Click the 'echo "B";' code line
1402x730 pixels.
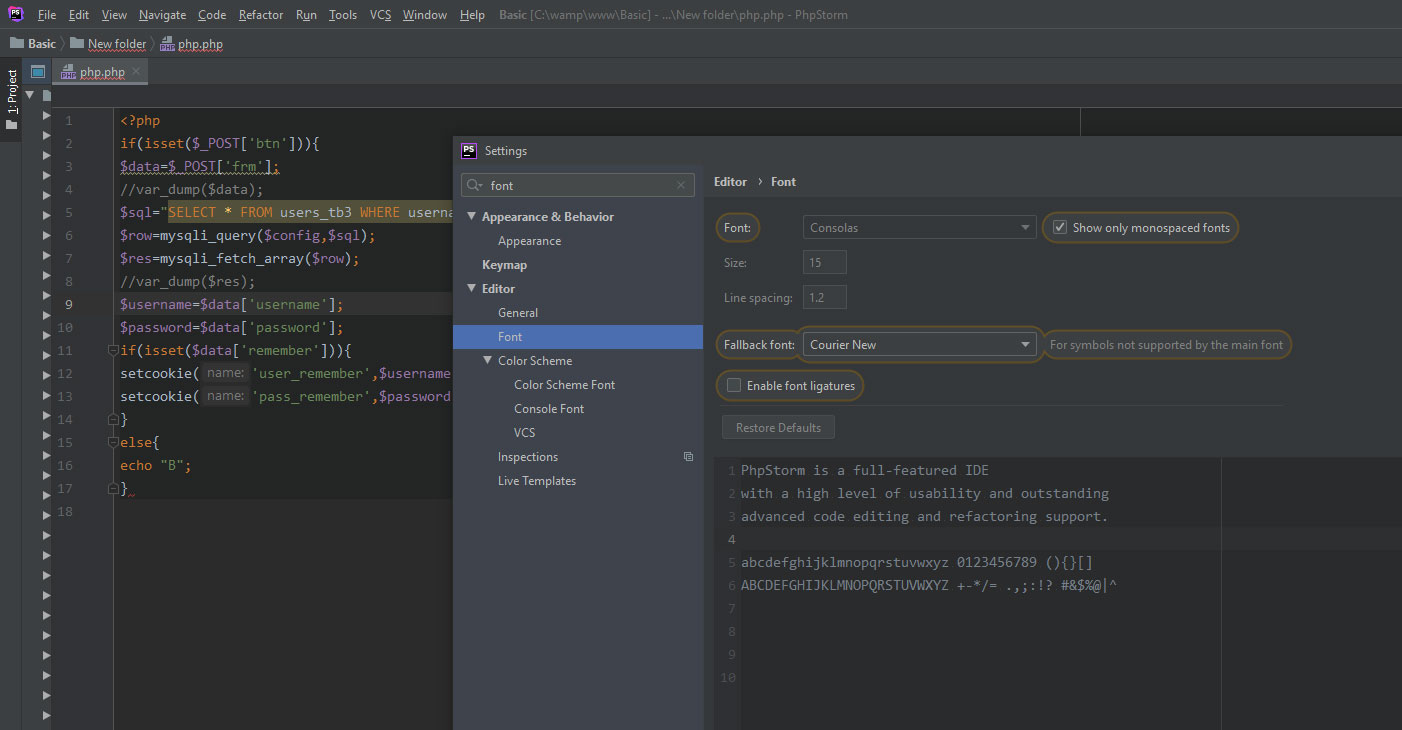[x=155, y=466]
